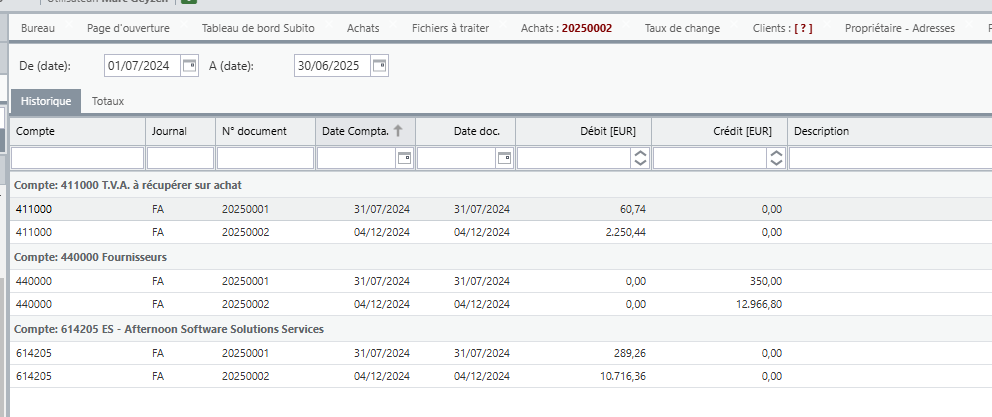Sort by Débit [EUR] column header
This screenshot has height=417, width=992.
click(x=583, y=131)
